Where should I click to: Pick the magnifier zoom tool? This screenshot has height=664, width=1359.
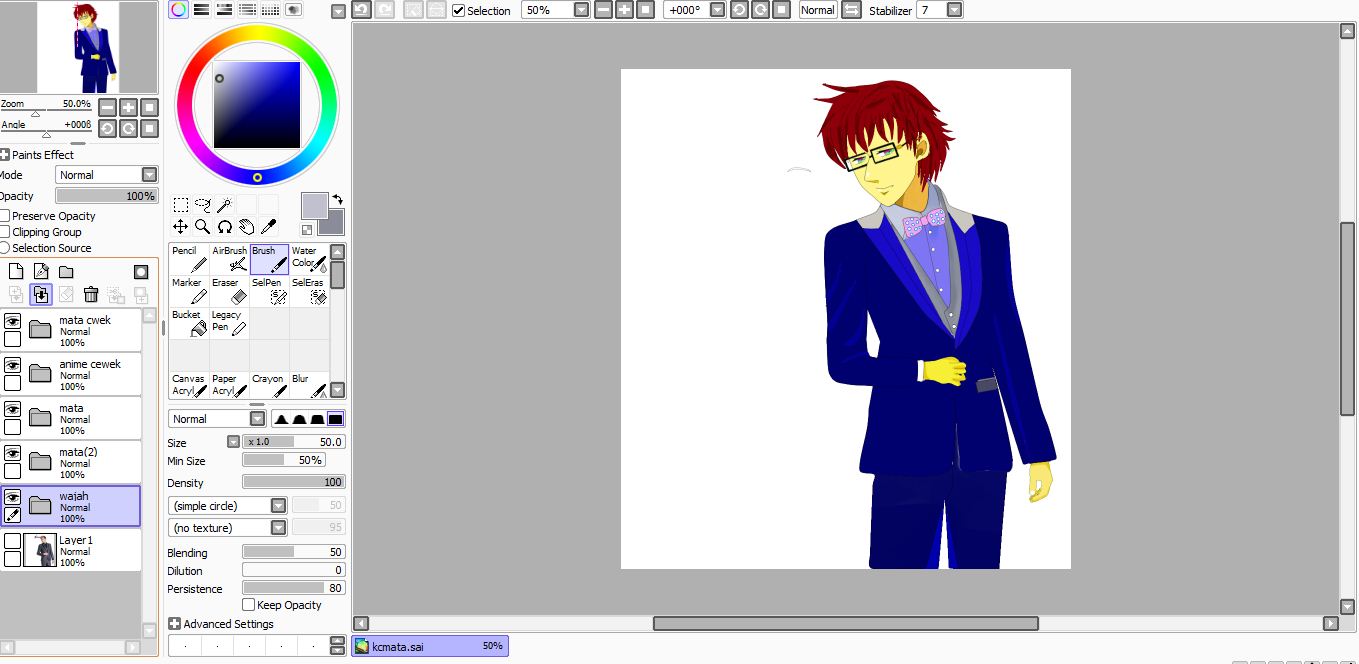tap(203, 227)
